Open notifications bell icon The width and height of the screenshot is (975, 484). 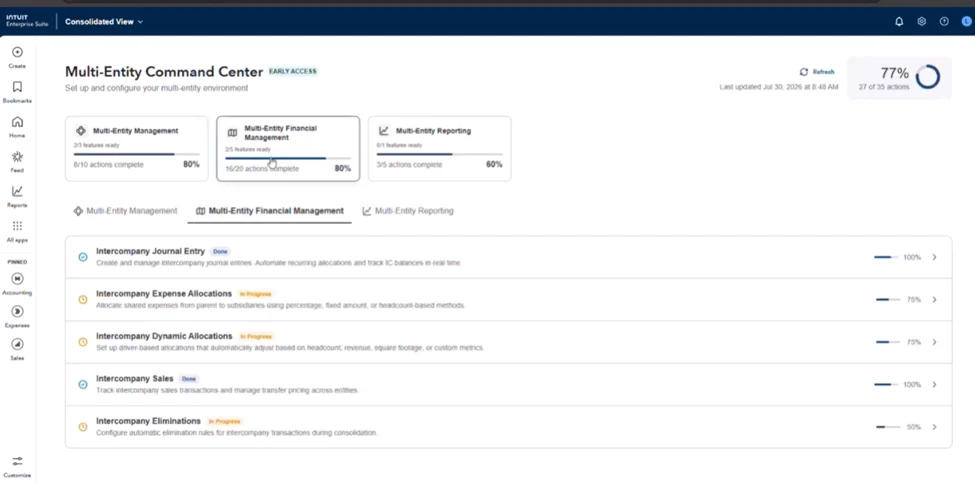coord(899,21)
